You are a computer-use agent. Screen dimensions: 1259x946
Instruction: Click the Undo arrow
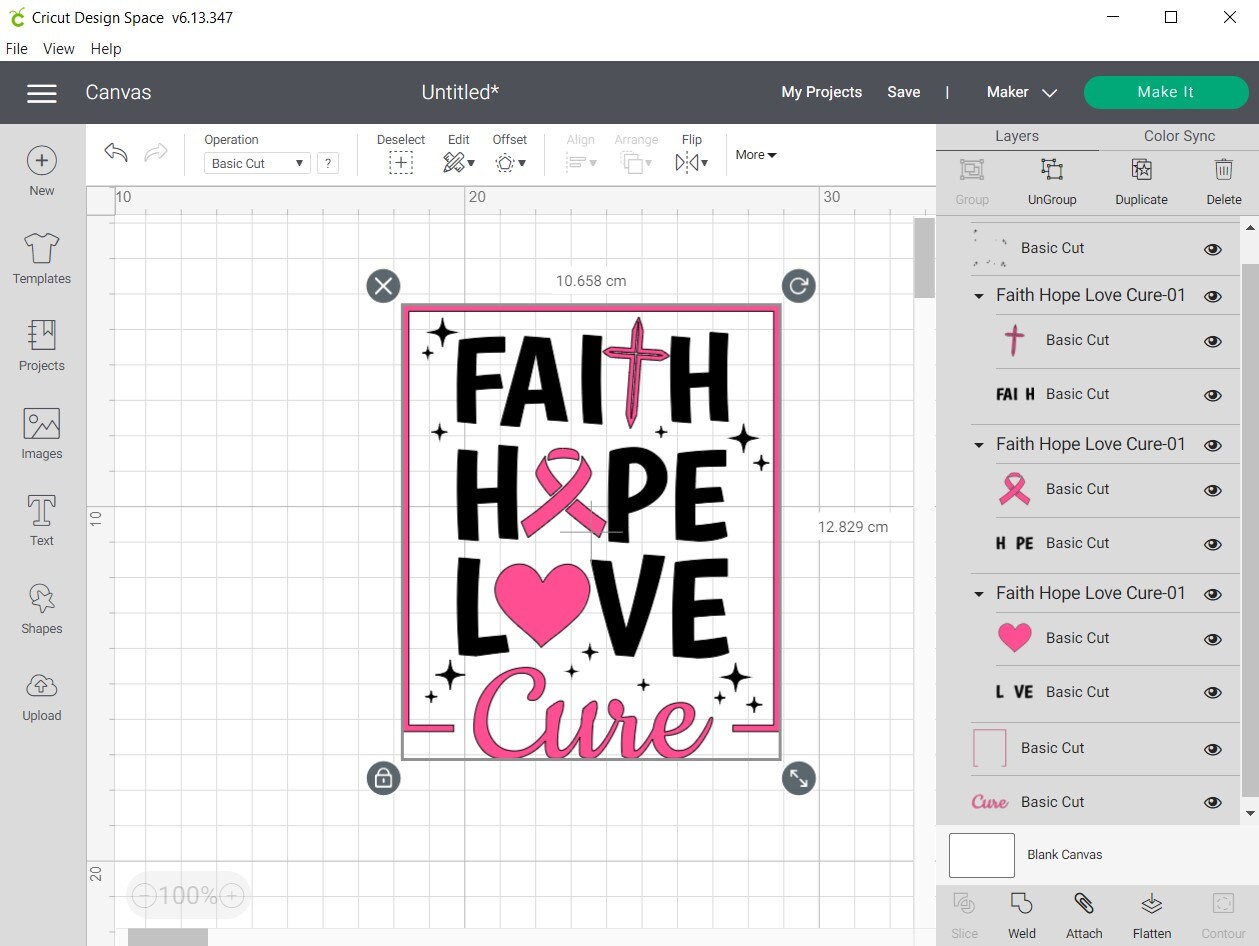coord(115,152)
